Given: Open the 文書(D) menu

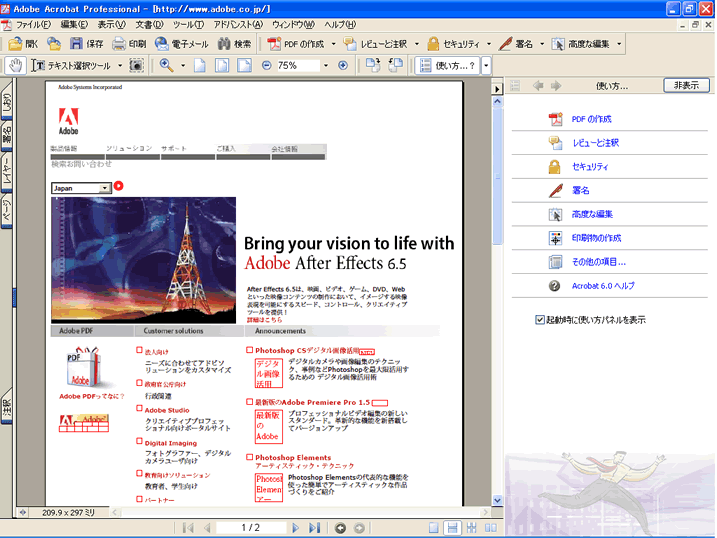Looking at the screenshot, I should point(149,24).
